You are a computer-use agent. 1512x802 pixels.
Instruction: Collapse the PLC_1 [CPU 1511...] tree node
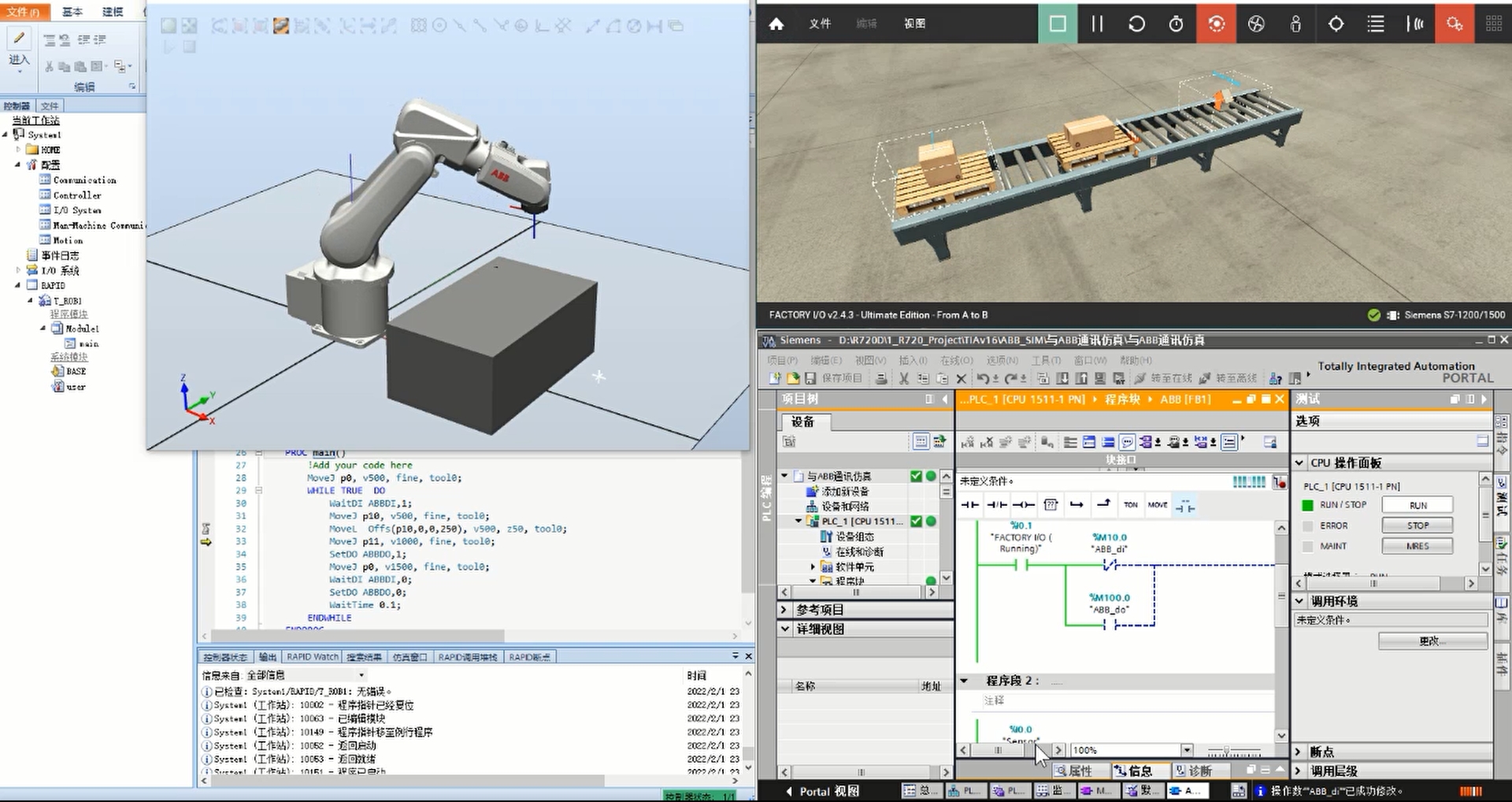[x=799, y=522]
